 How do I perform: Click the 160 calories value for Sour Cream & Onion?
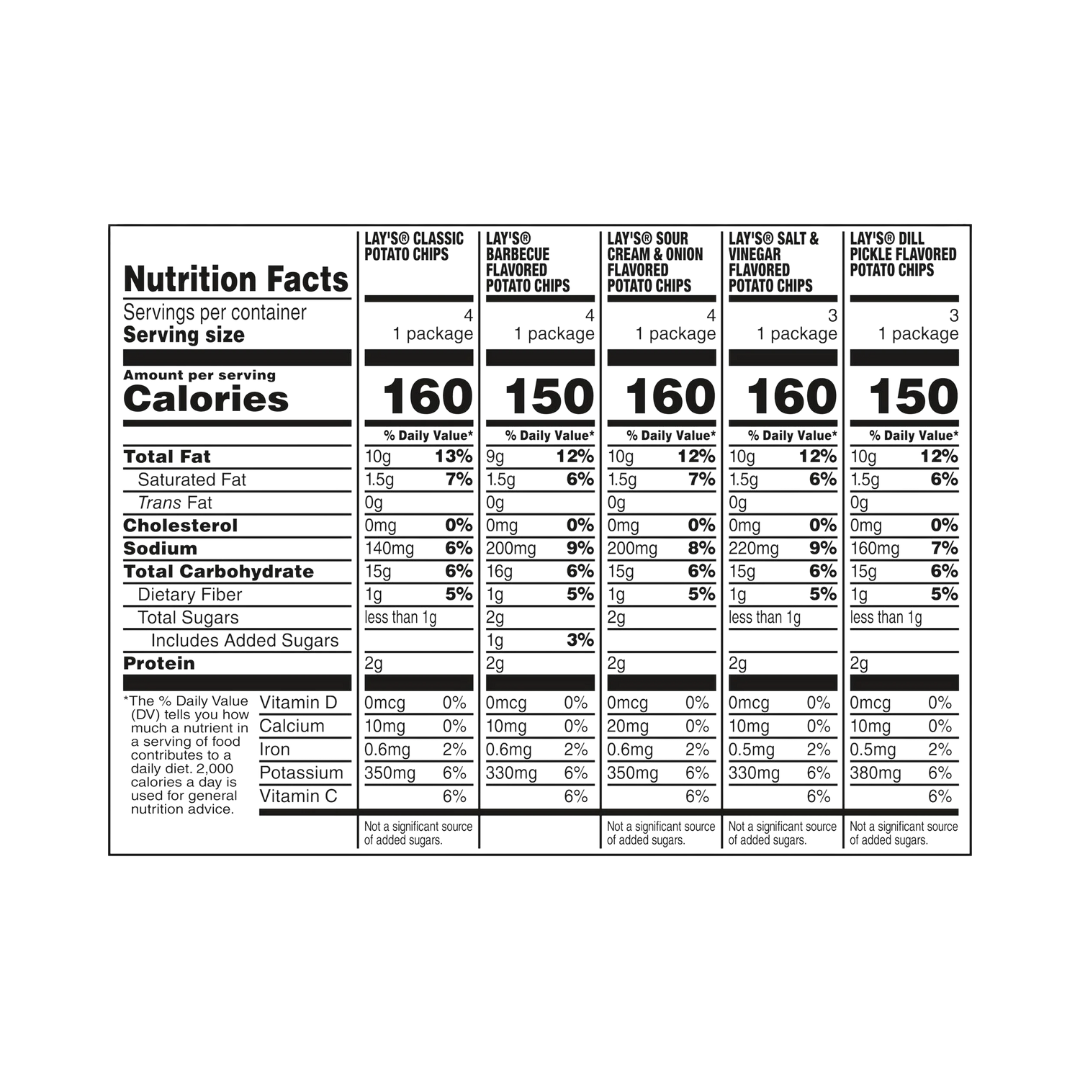(x=670, y=397)
